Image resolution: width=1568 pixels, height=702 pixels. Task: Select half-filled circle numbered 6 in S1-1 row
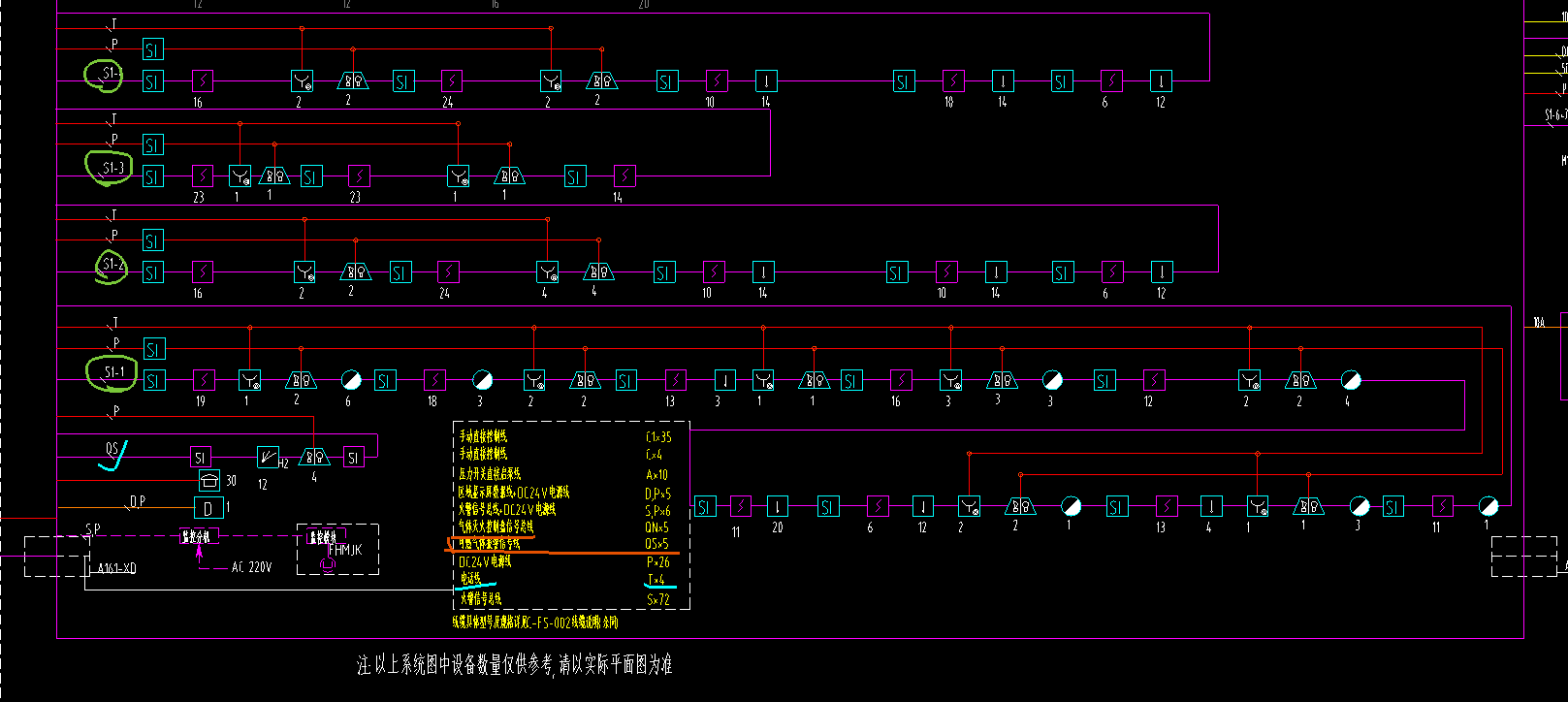point(351,380)
